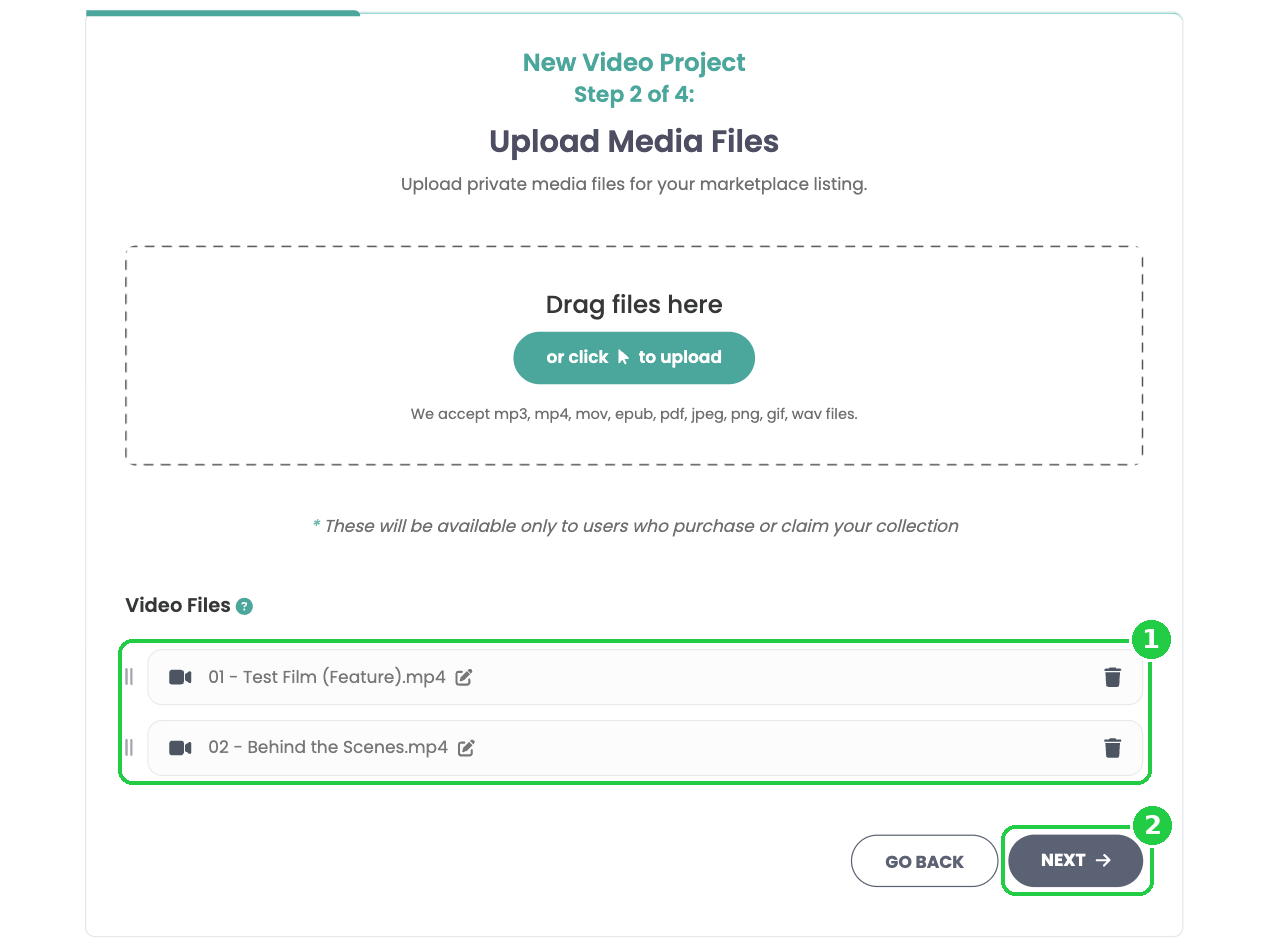Click the note about purchase or claim availability
The image size is (1271, 952).
click(635, 526)
